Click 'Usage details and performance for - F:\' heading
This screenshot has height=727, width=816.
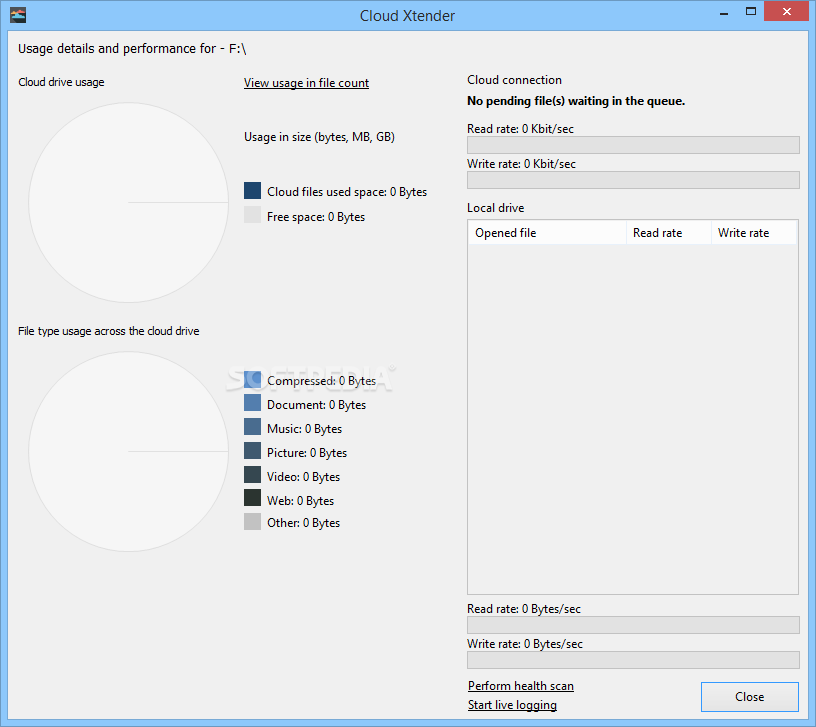point(132,49)
